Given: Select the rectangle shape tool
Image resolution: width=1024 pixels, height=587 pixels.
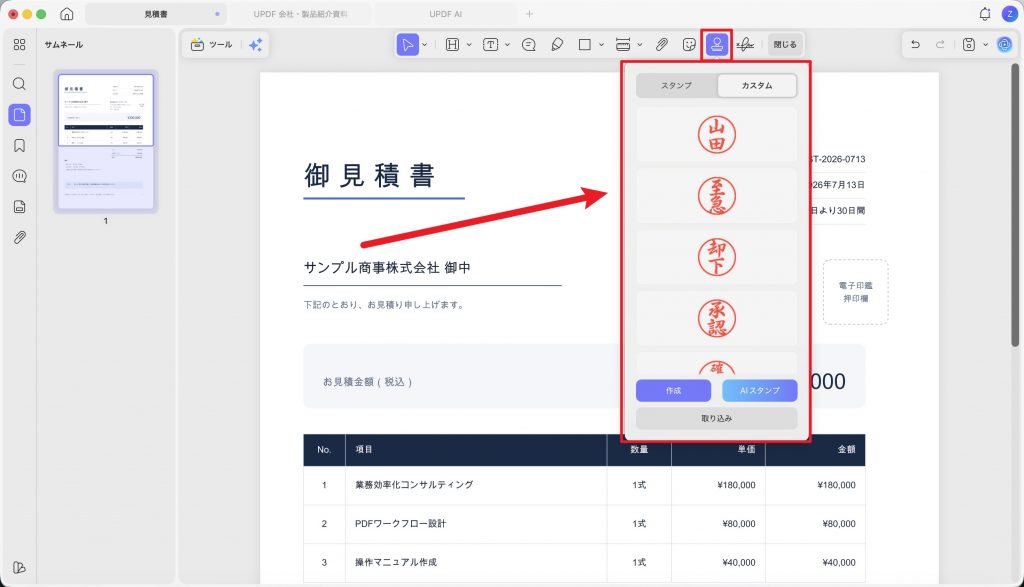Looking at the screenshot, I should pos(584,44).
